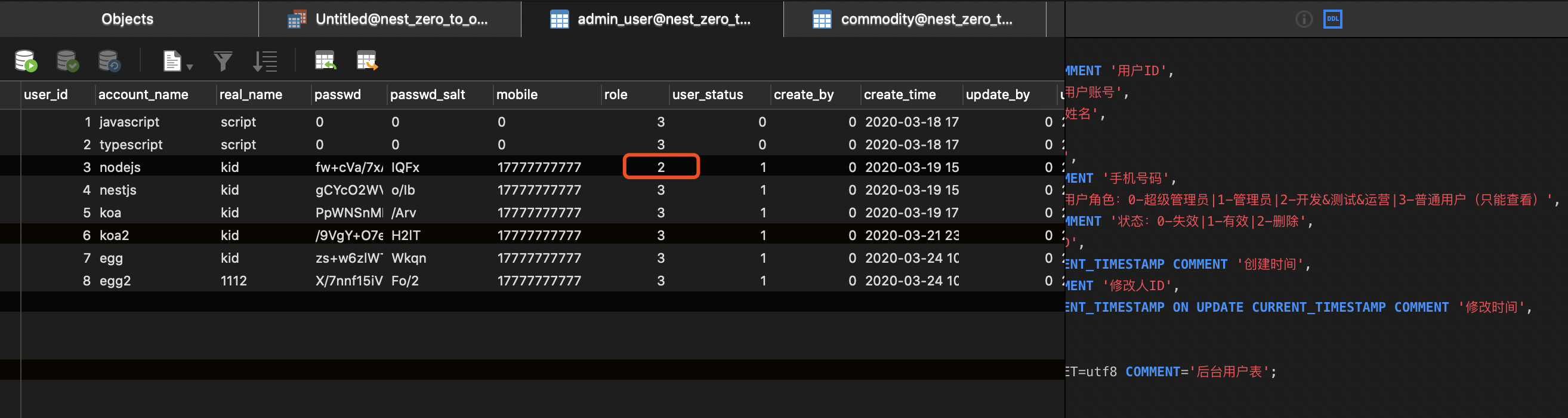
Task: Click DDL comment '手机号码' in right panel
Action: (x=1136, y=178)
